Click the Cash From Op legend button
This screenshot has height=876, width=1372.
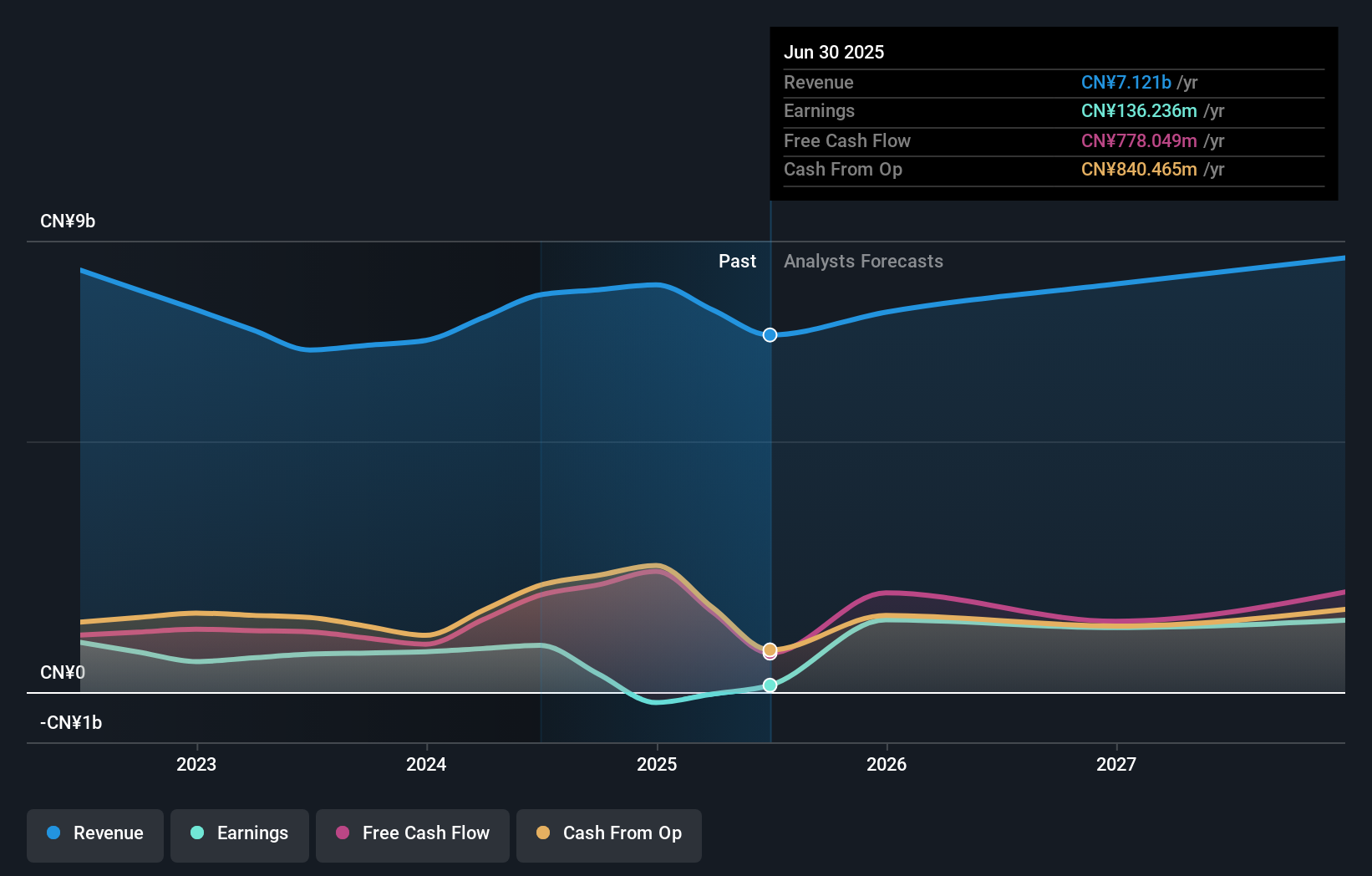point(608,835)
